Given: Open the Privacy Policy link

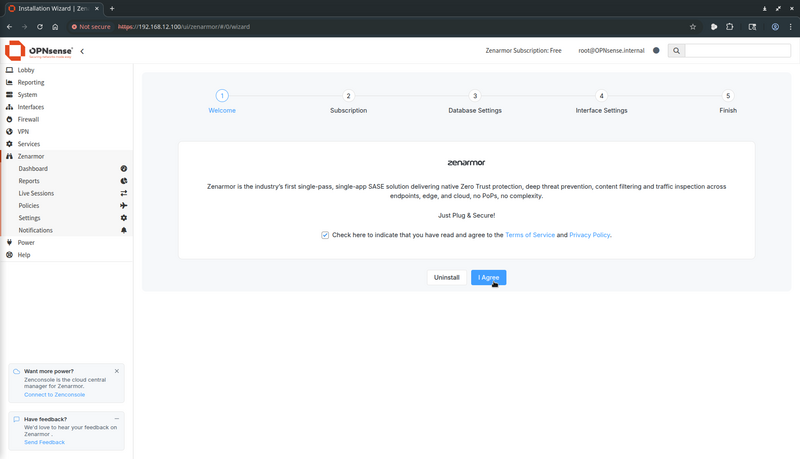Looking at the screenshot, I should [589, 235].
